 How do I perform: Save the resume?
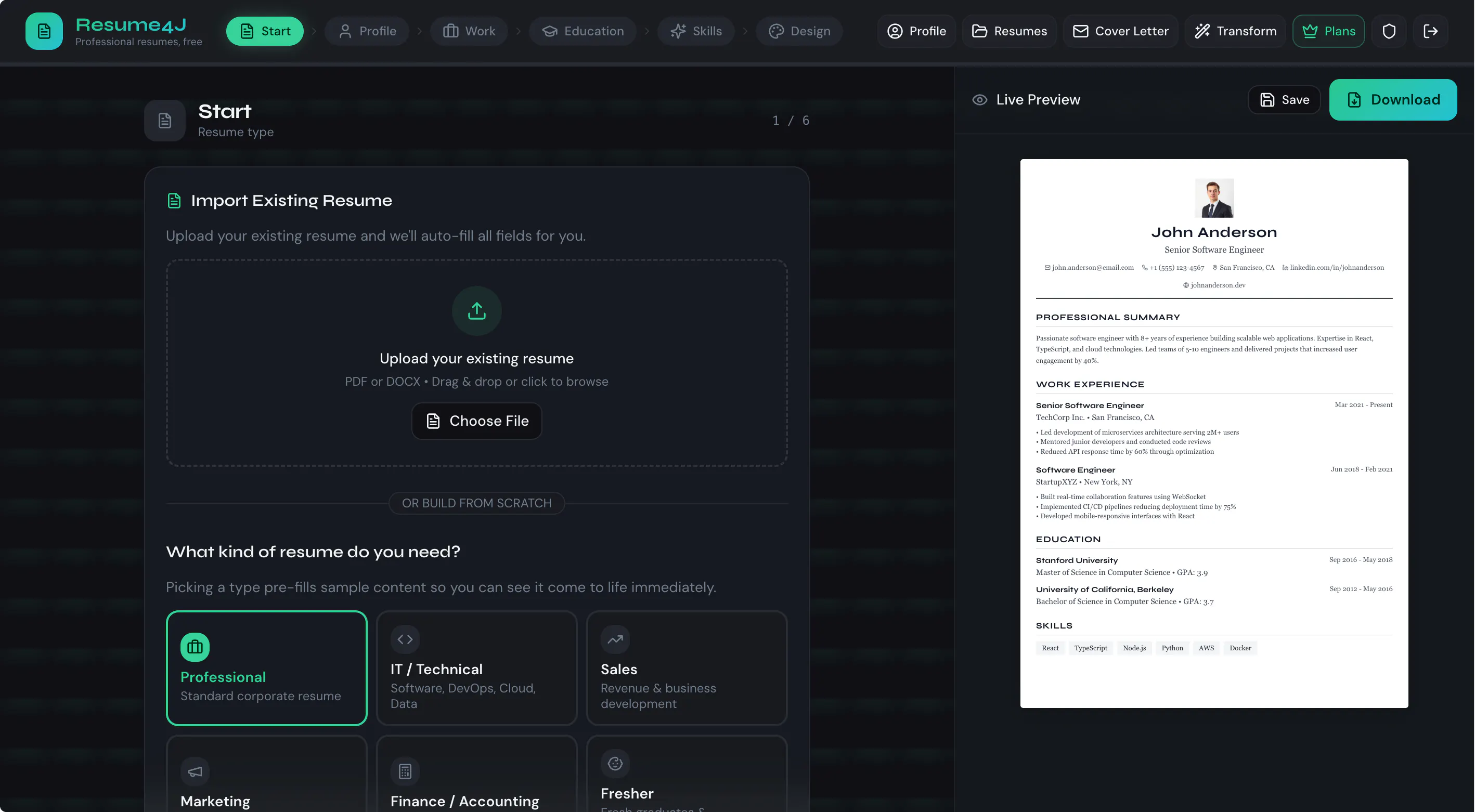tap(1284, 100)
